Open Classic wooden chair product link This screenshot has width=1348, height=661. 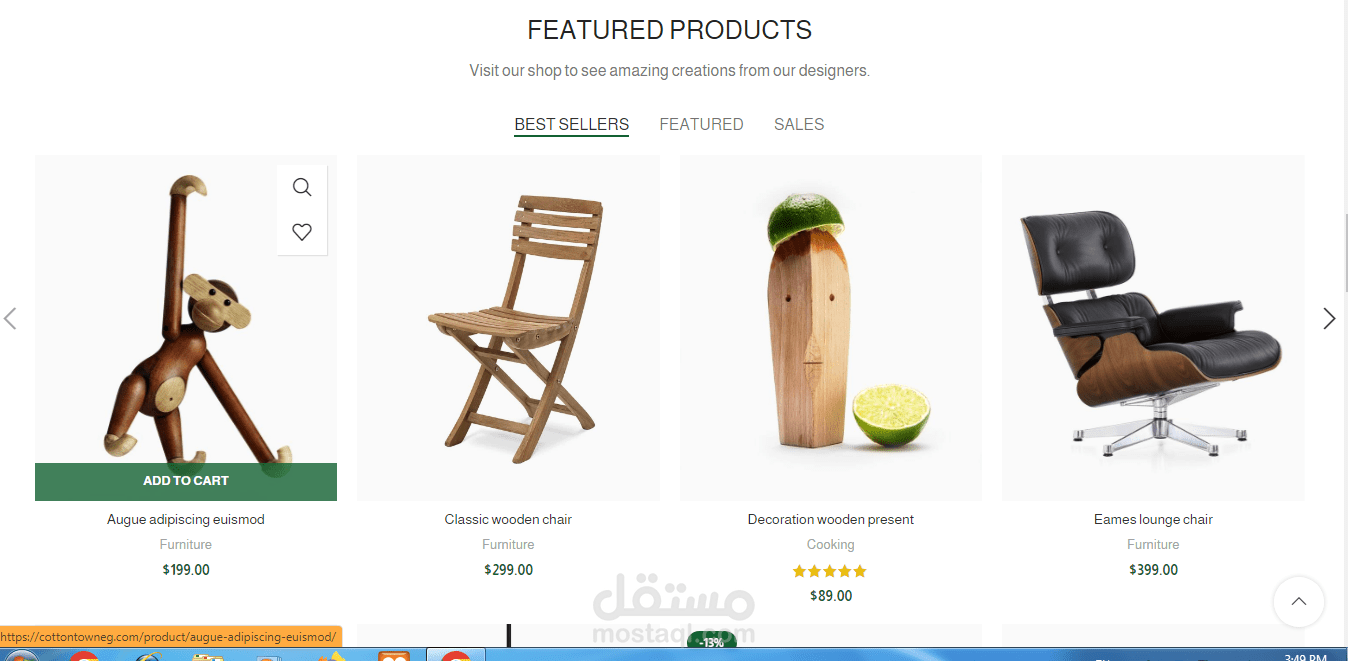point(508,519)
